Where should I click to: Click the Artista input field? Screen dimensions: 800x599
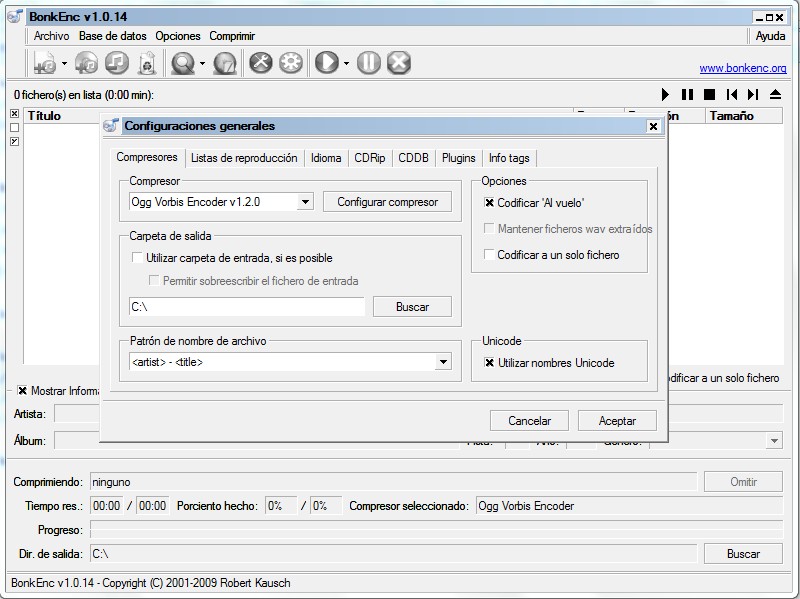[x=77, y=413]
